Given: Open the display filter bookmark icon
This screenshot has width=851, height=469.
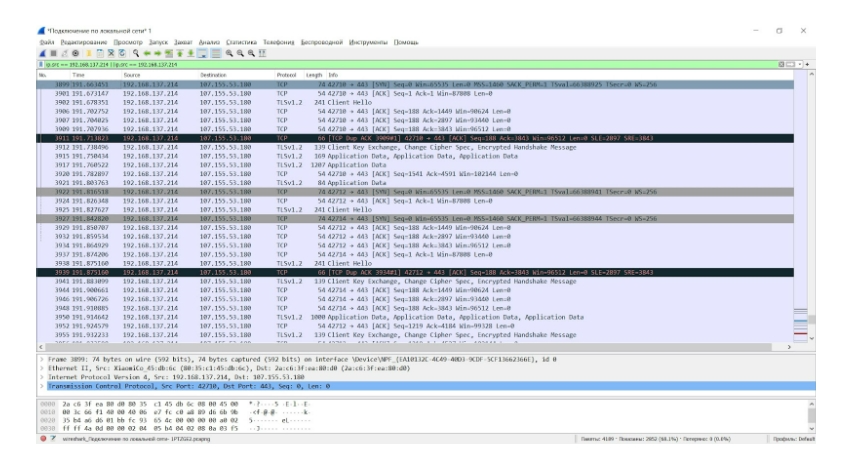Looking at the screenshot, I should tap(41, 65).
